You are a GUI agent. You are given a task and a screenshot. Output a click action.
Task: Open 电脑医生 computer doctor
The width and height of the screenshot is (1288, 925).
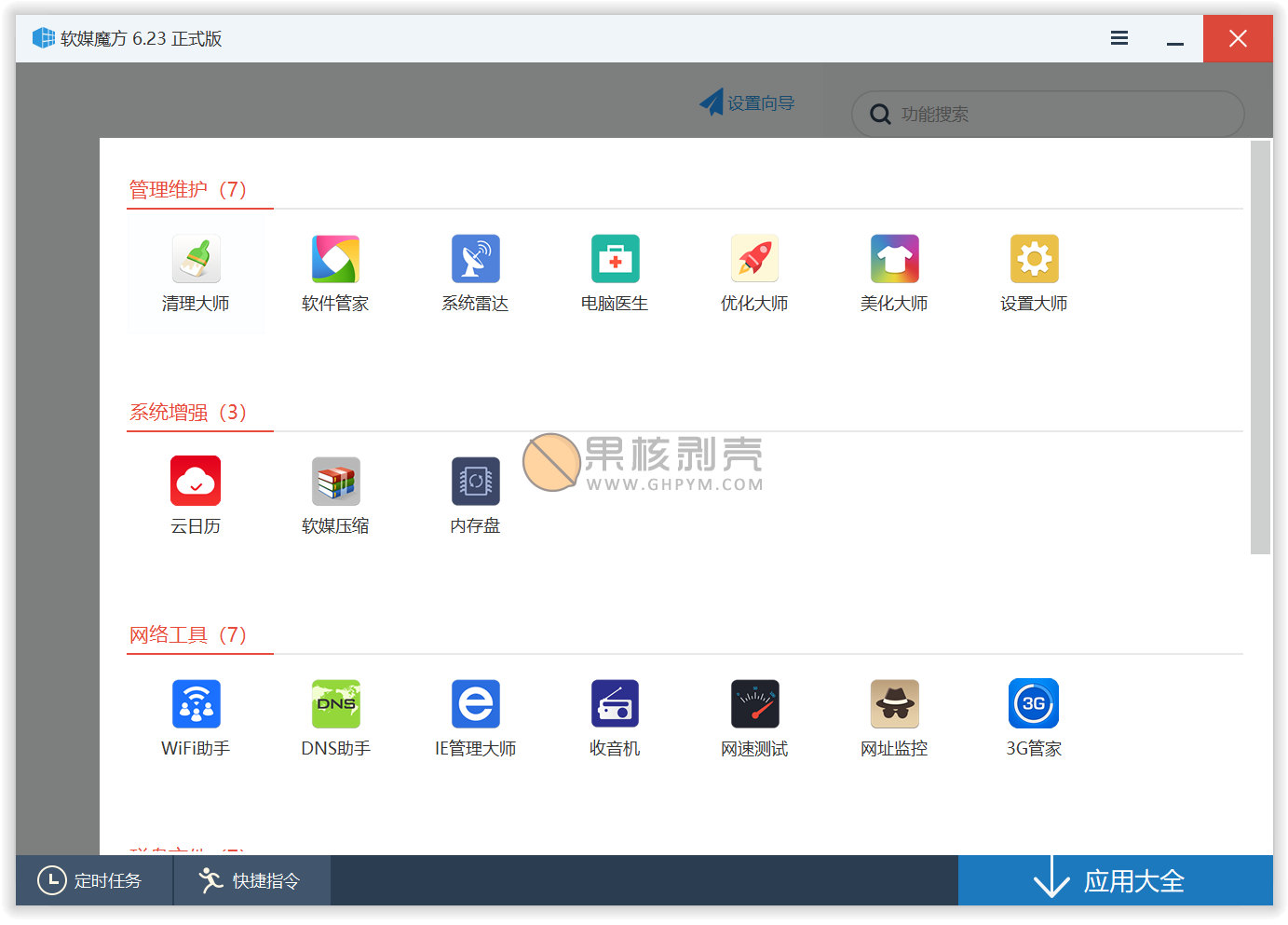click(x=615, y=275)
